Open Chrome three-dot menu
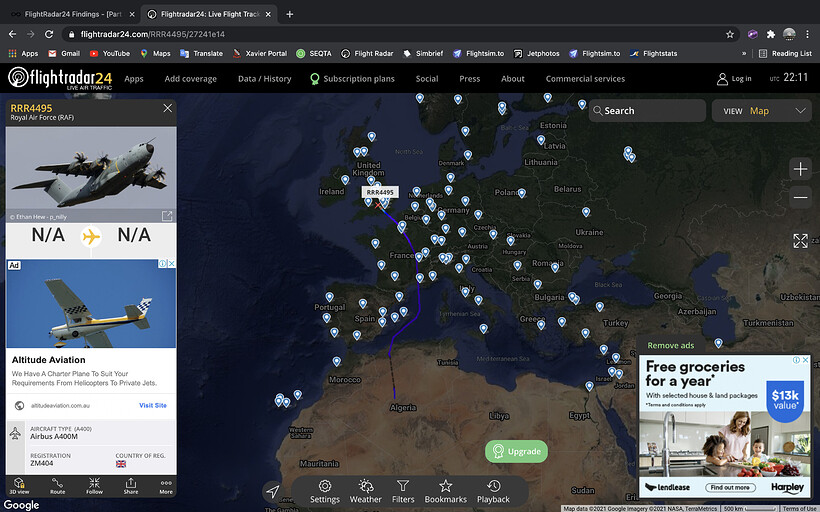The image size is (820, 512). click(807, 35)
